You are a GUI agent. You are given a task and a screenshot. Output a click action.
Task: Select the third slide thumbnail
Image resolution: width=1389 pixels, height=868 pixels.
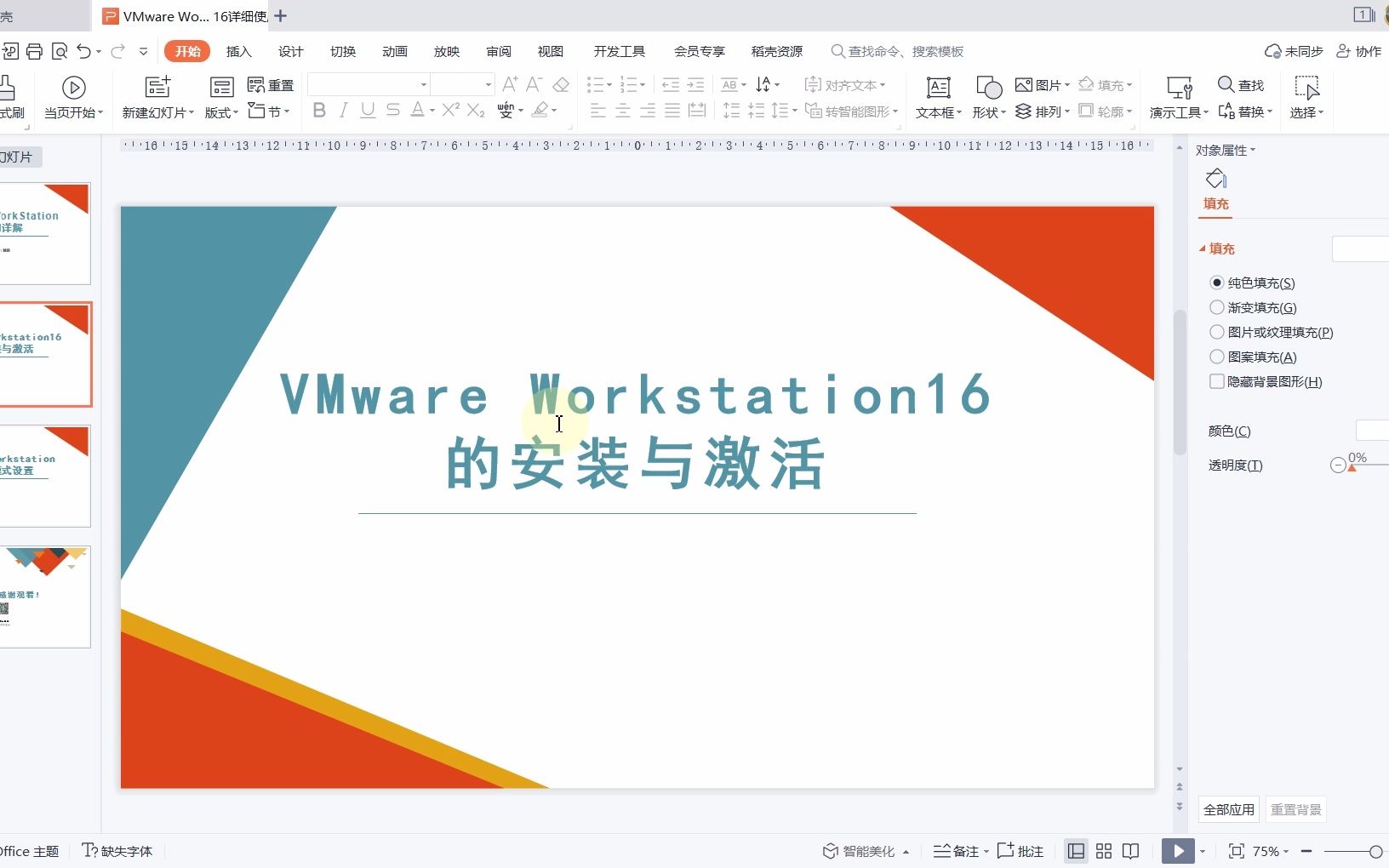(45, 477)
